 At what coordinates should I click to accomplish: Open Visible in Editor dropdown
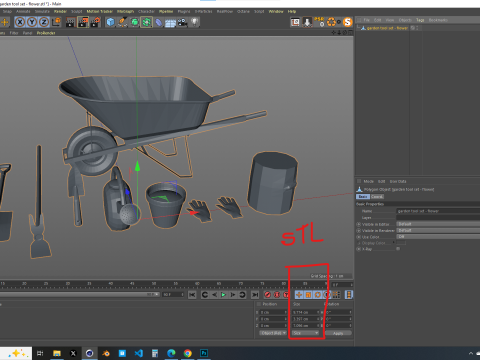(x=438, y=224)
